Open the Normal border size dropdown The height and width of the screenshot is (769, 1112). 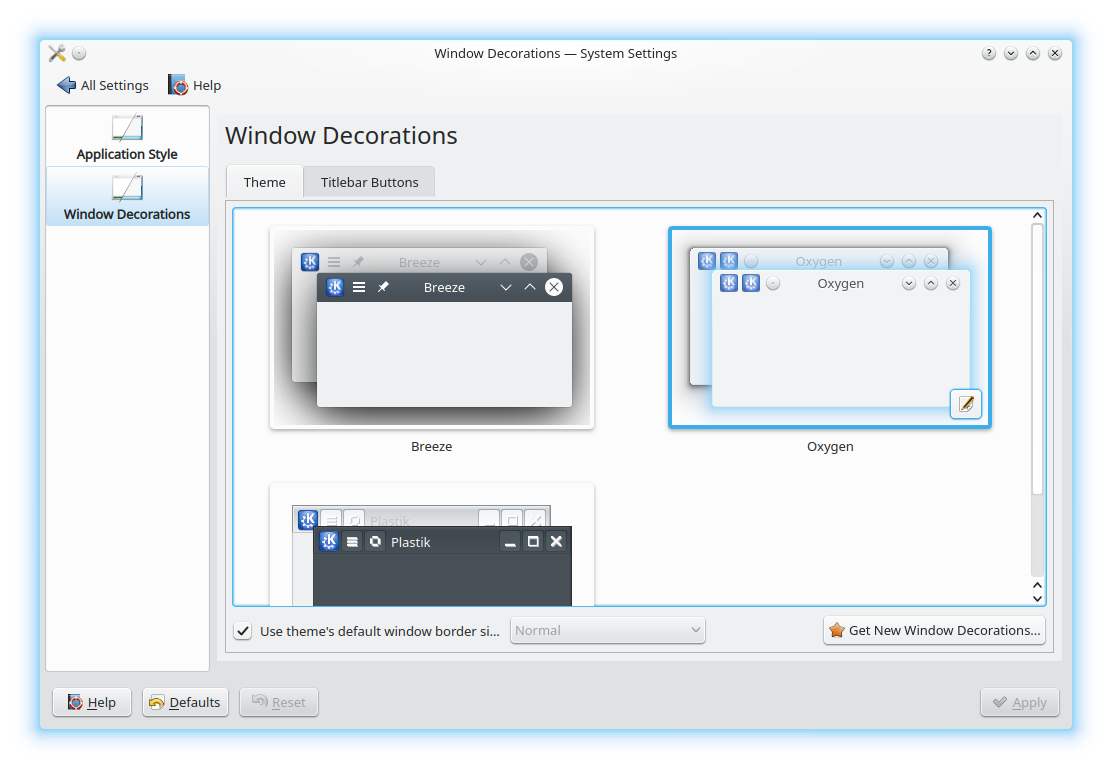[x=608, y=630]
